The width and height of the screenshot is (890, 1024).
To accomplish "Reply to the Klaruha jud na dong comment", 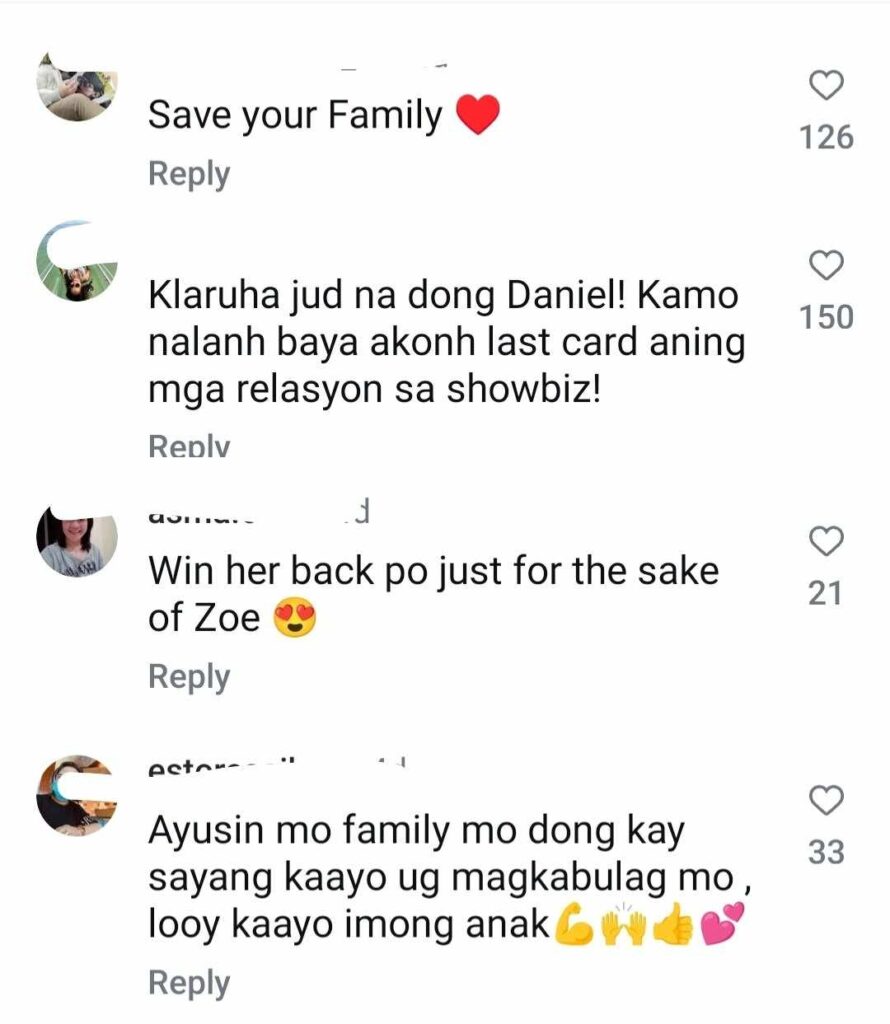I will click(189, 446).
